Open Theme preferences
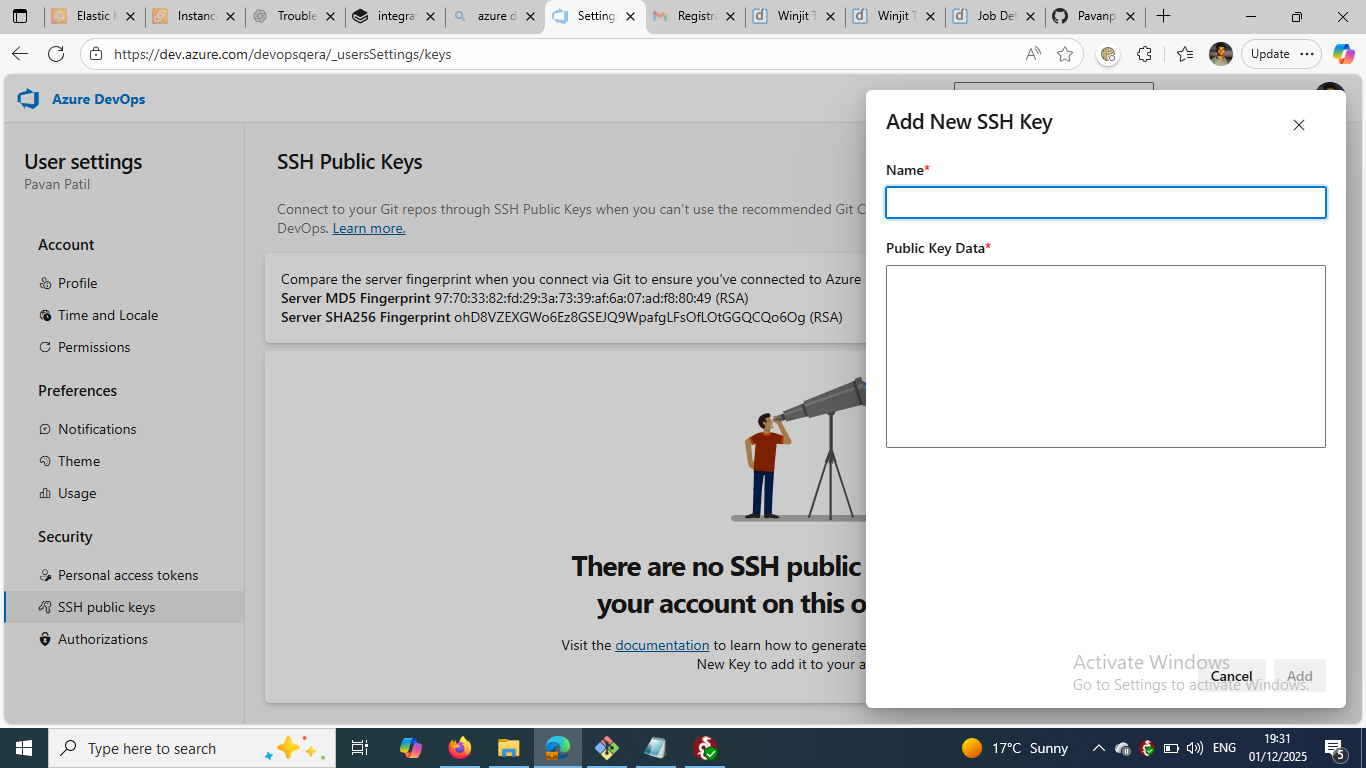Image resolution: width=1366 pixels, height=768 pixels. 78,461
